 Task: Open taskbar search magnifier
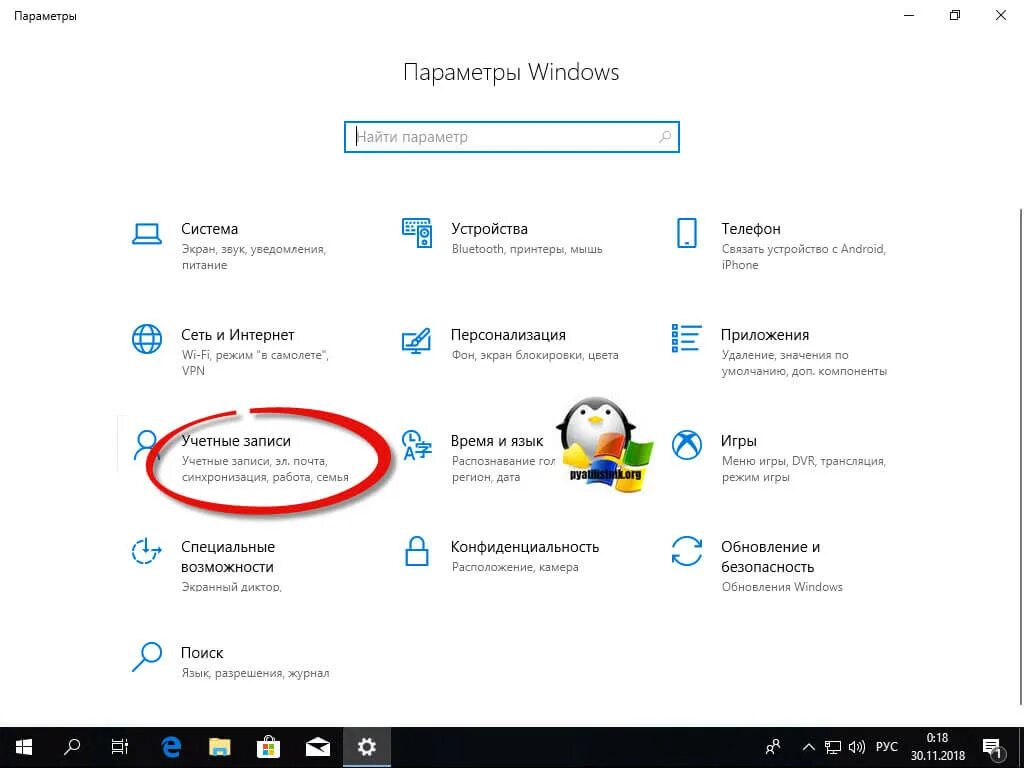click(x=72, y=747)
